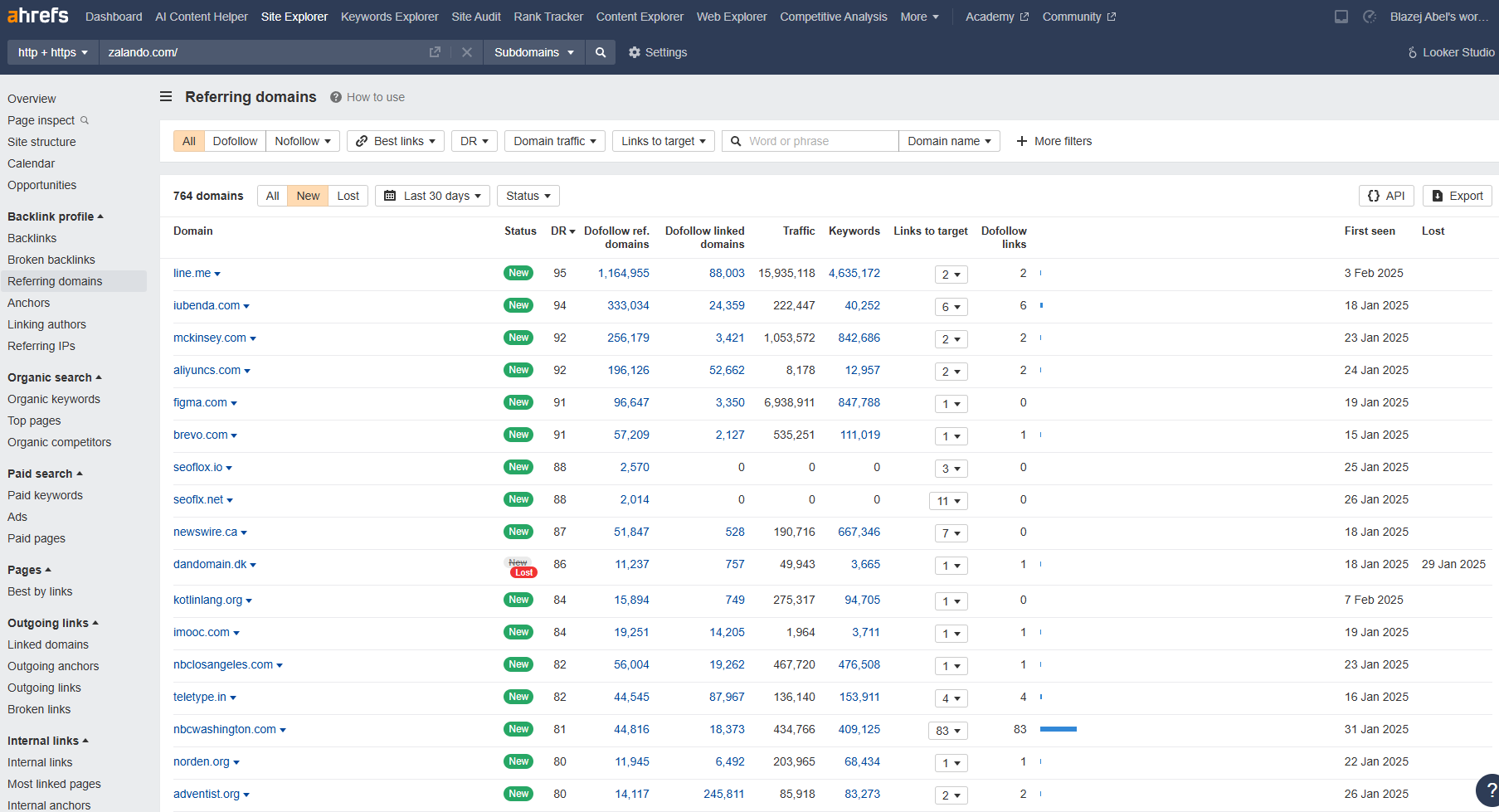Open Looker Studio link
Viewport: 1499px width, 812px height.
click(x=1451, y=52)
